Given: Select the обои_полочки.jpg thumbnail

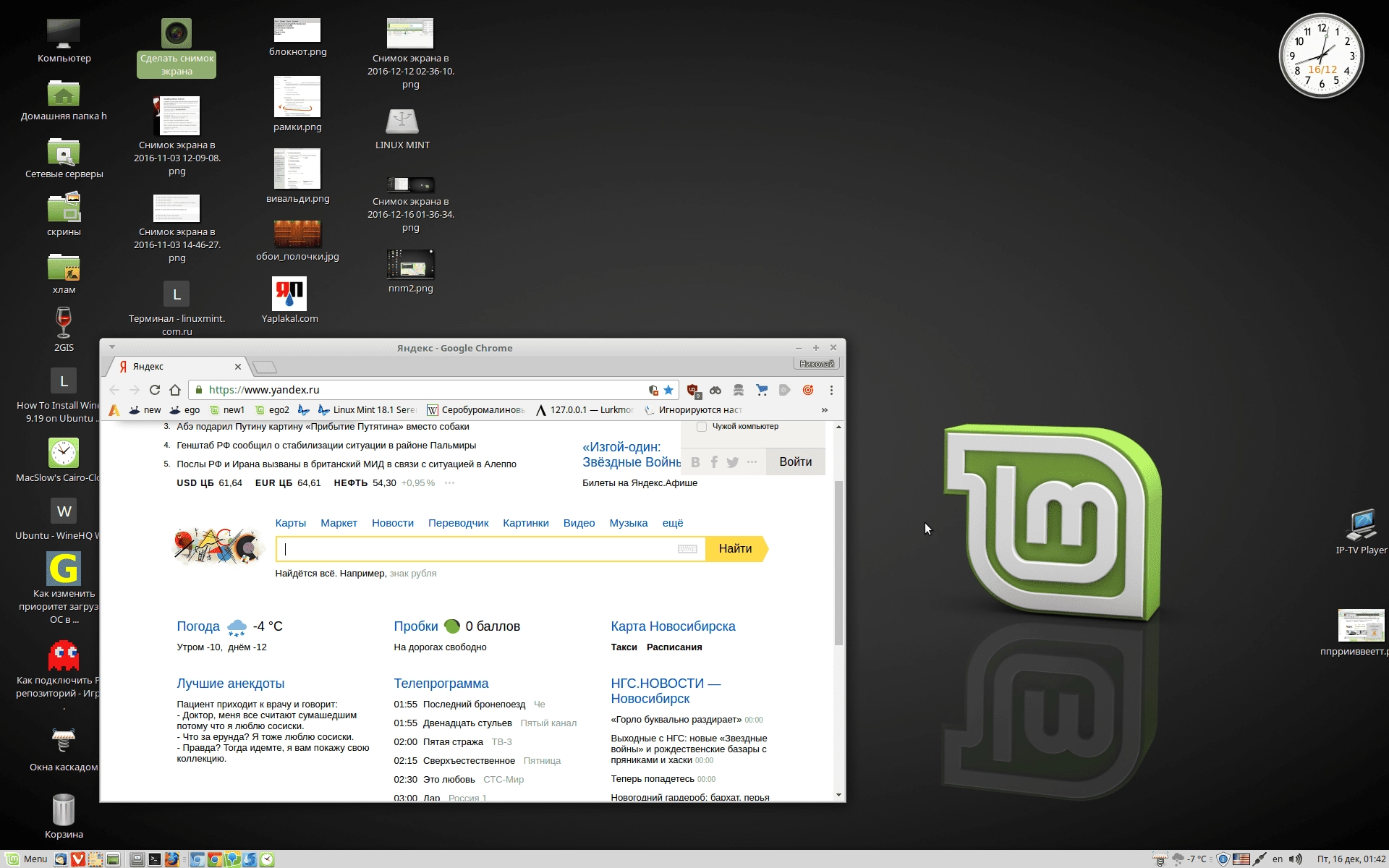Looking at the screenshot, I should tap(297, 241).
